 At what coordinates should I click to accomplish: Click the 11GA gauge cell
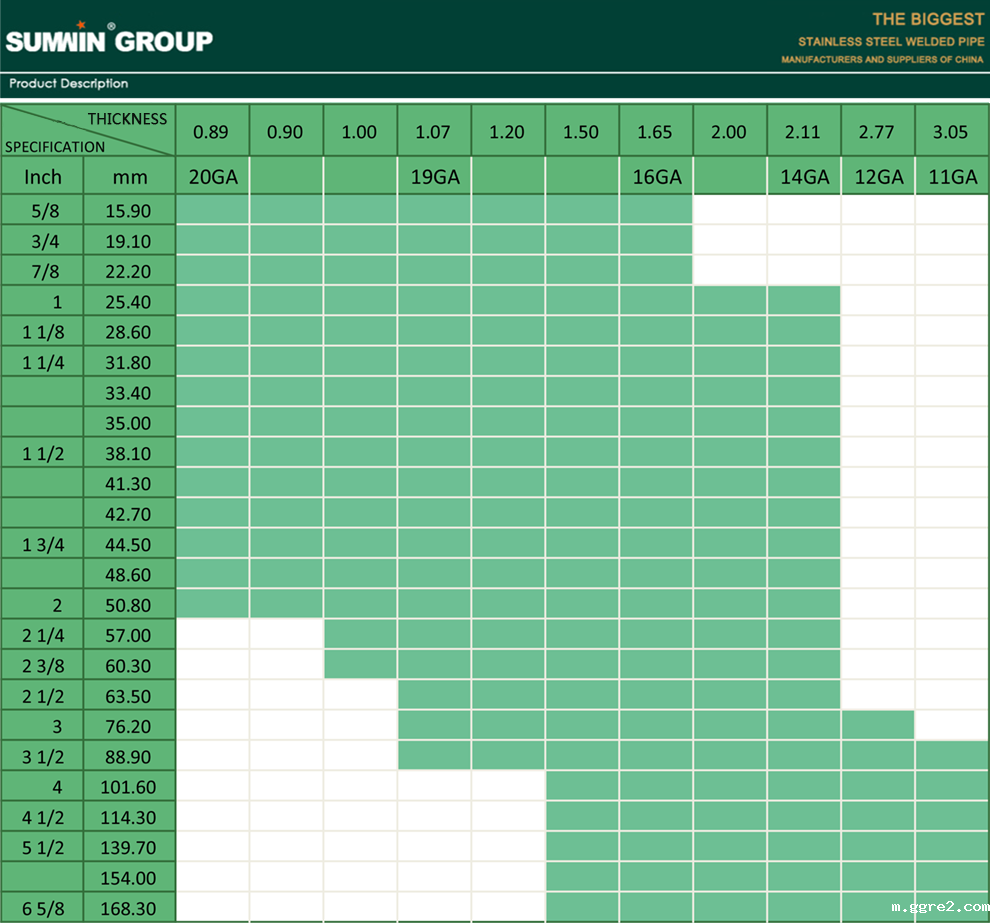(952, 177)
